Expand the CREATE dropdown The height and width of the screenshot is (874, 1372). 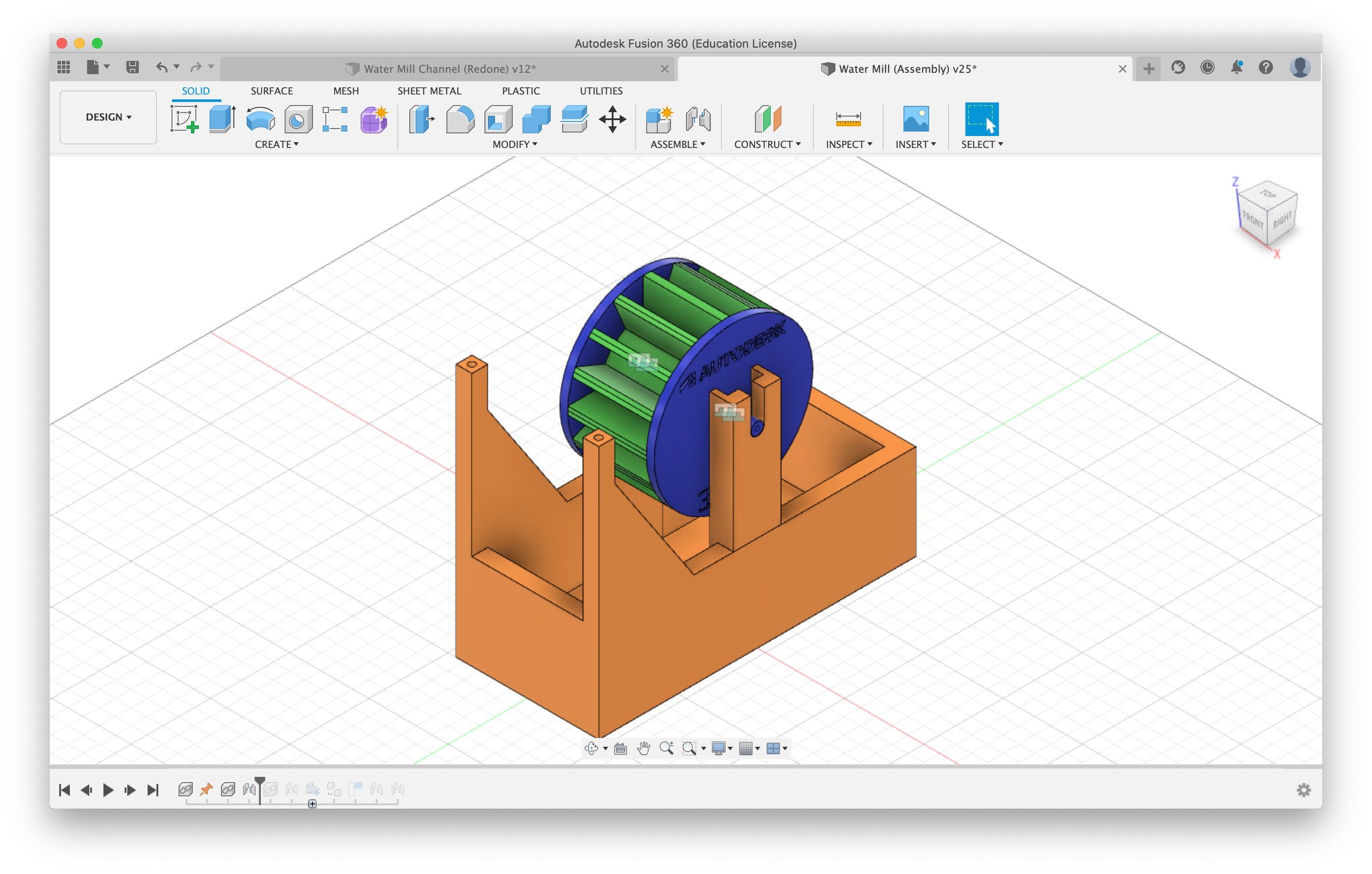(277, 145)
